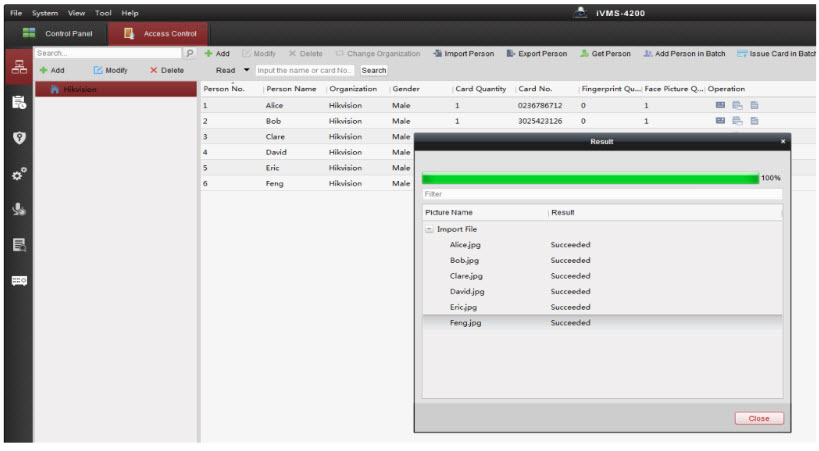
Task: Click the green import progress bar
Action: click(590, 178)
